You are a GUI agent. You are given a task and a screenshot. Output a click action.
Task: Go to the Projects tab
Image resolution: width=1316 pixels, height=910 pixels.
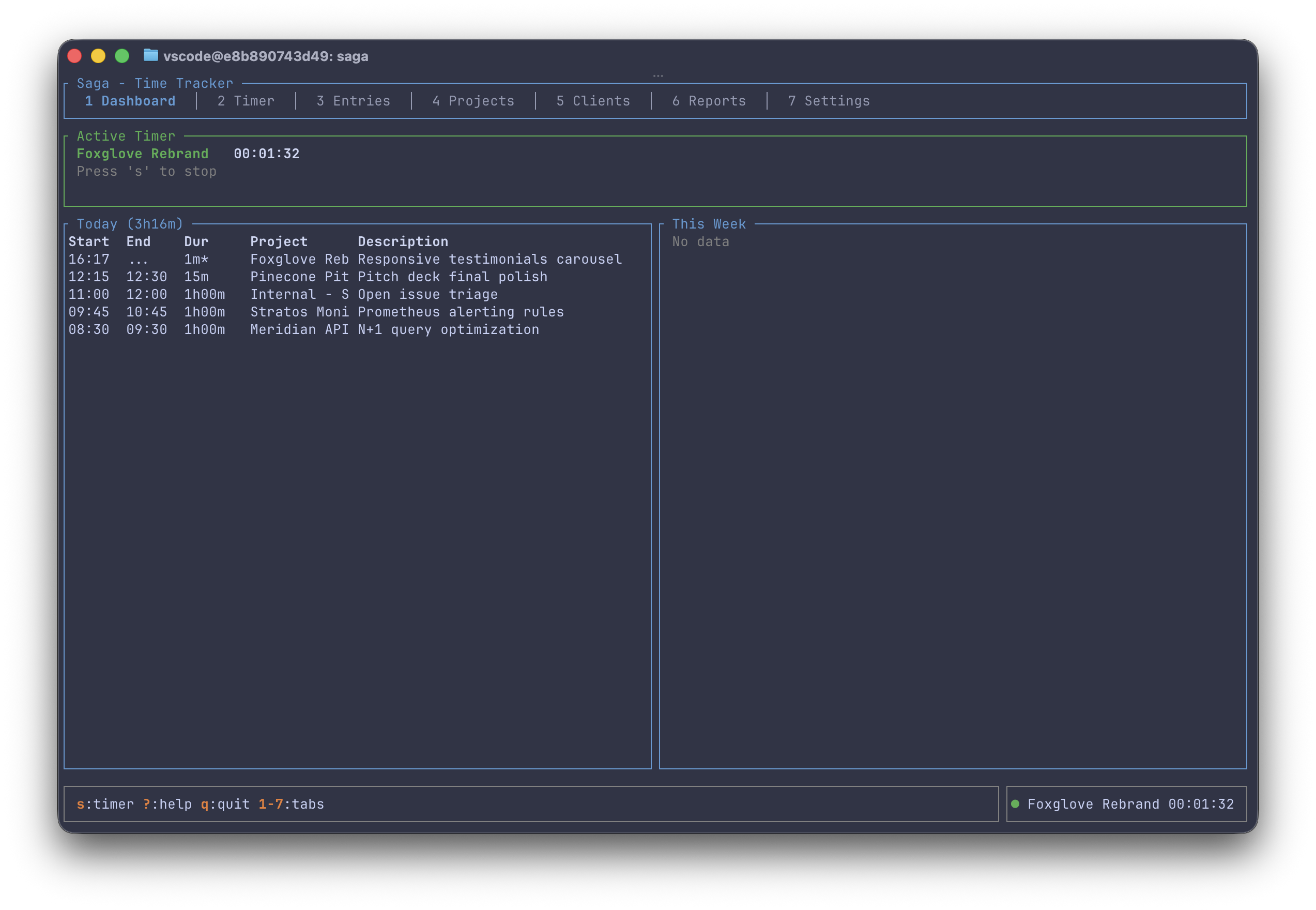click(473, 101)
